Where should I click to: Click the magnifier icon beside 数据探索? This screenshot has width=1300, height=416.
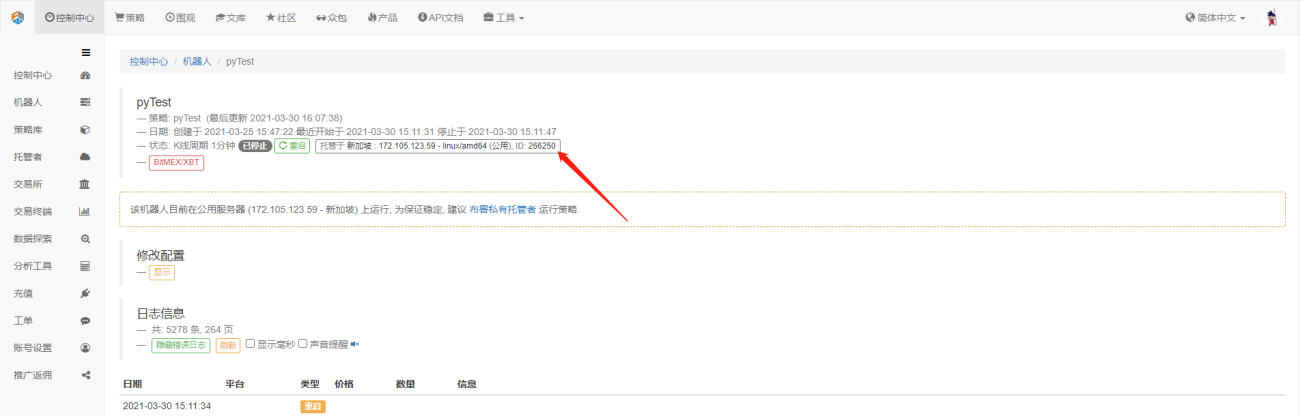(x=85, y=239)
